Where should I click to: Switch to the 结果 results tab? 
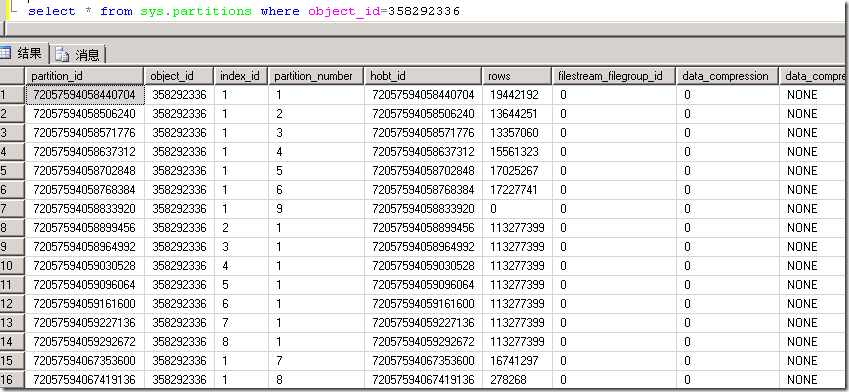23,53
